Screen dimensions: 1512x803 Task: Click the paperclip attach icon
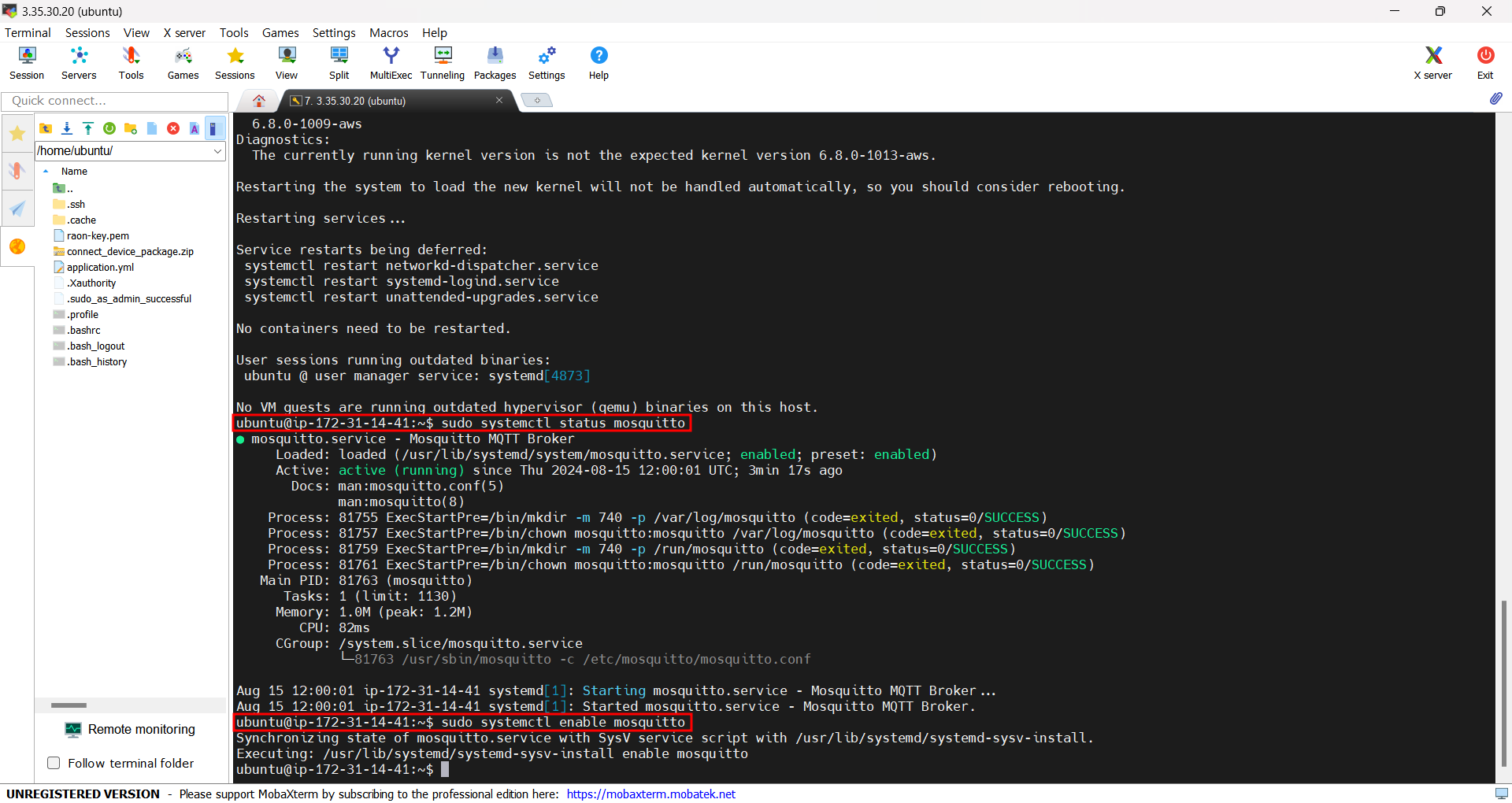[1495, 98]
